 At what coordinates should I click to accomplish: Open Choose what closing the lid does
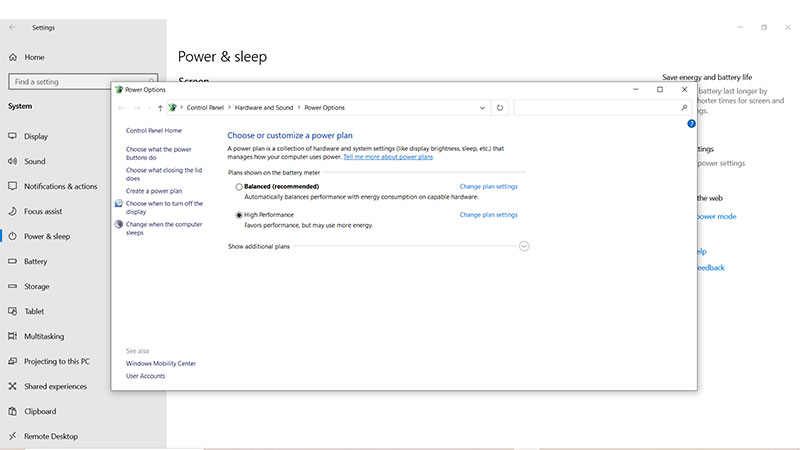(164, 174)
